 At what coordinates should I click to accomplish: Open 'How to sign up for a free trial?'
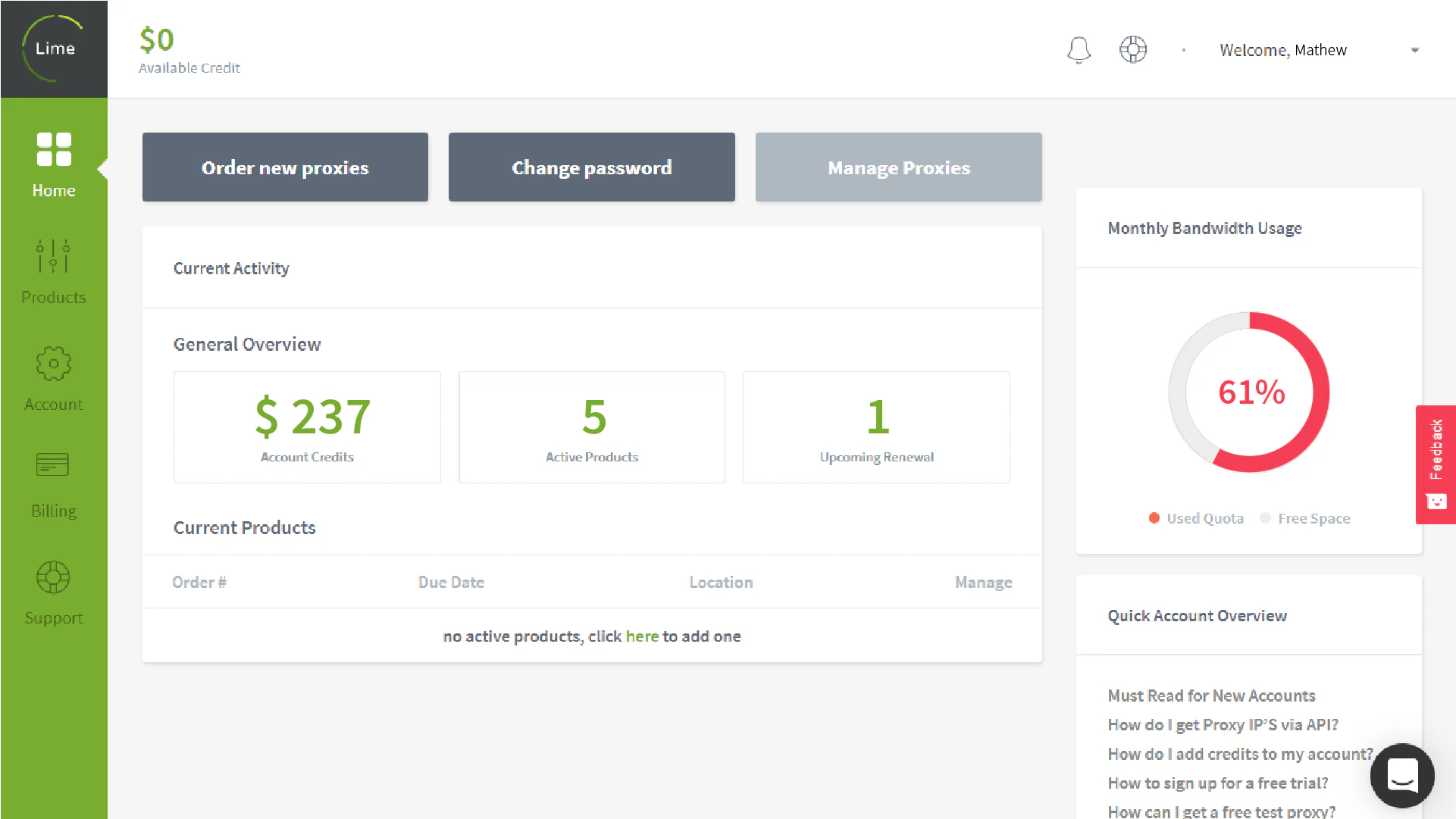1217,783
